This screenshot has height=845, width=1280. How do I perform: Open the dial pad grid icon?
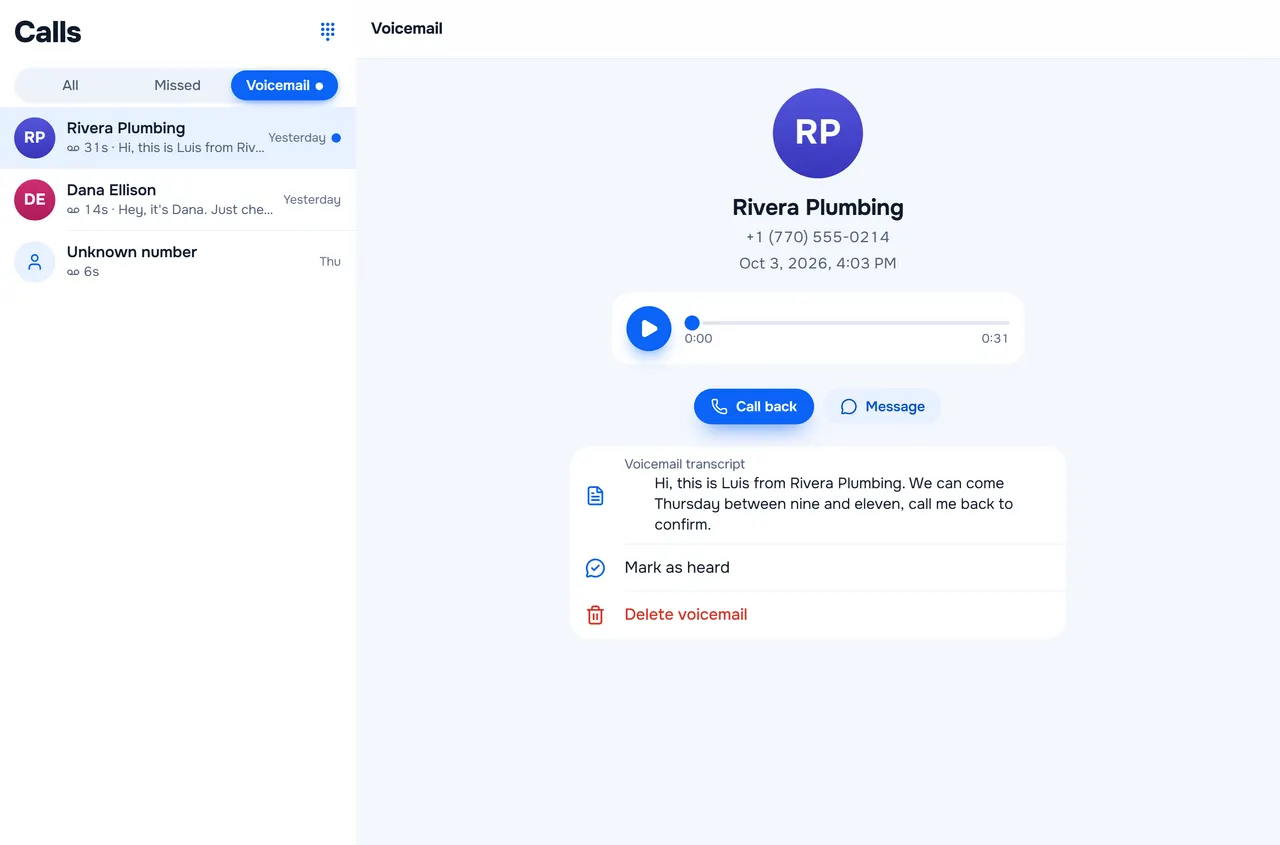coord(327,31)
